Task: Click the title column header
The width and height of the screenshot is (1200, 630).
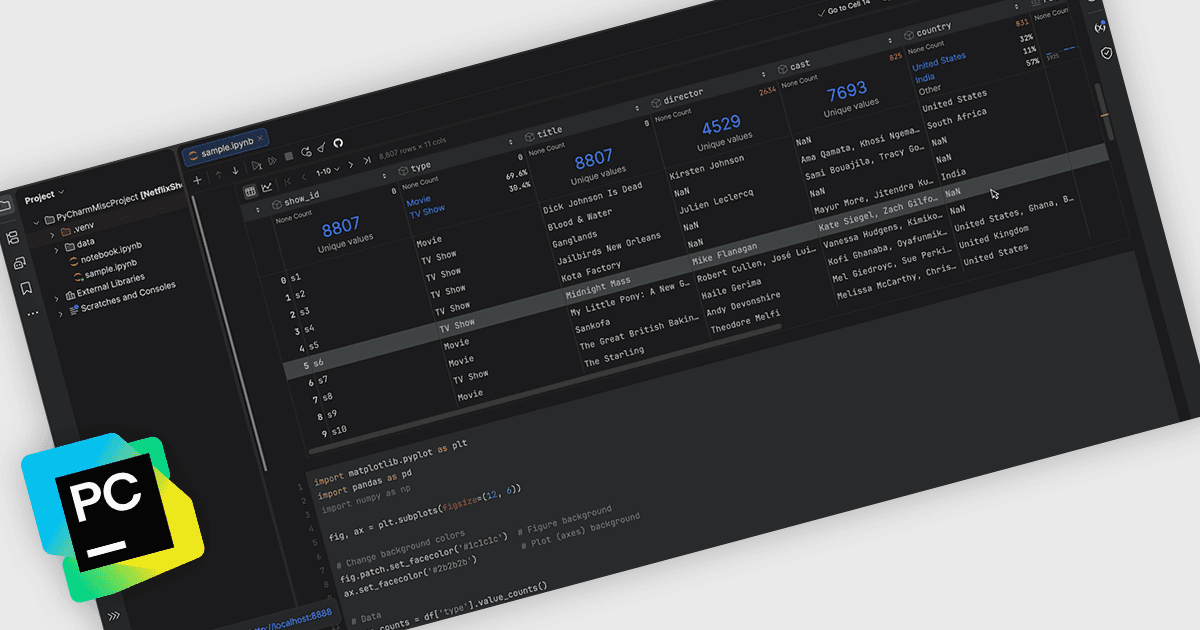Action: pos(549,131)
